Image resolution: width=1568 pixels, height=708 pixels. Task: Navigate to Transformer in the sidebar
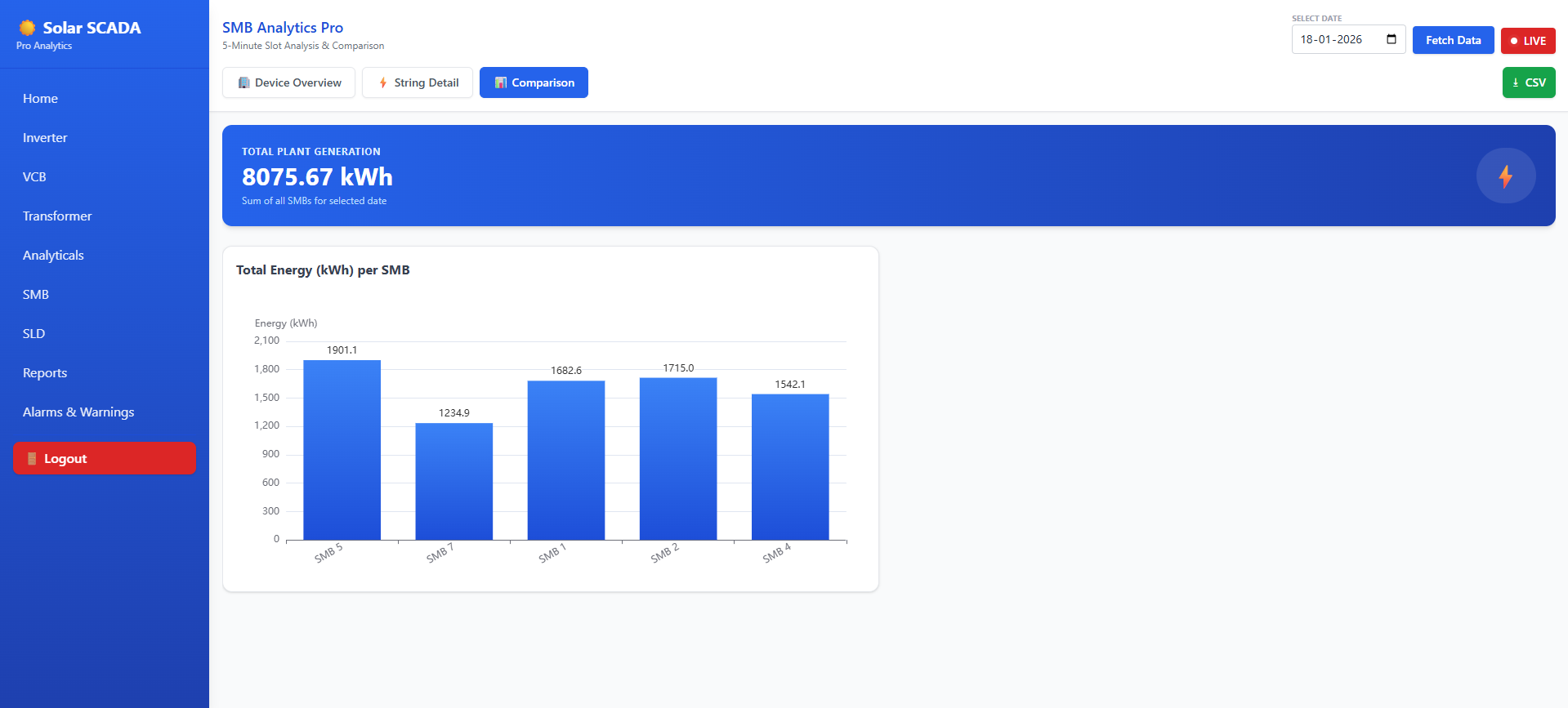57,216
